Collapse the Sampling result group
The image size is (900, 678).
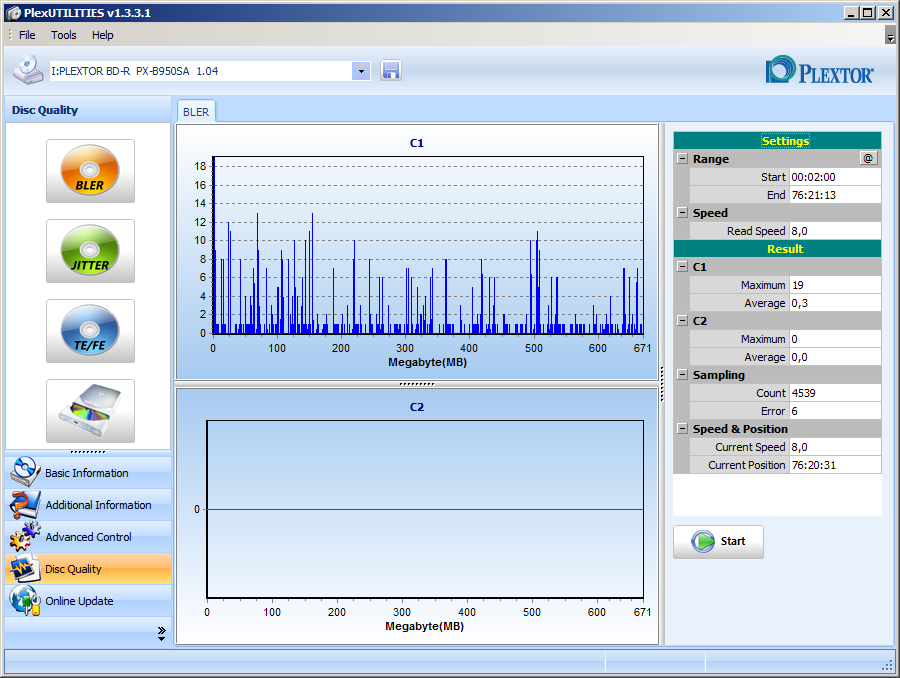682,374
